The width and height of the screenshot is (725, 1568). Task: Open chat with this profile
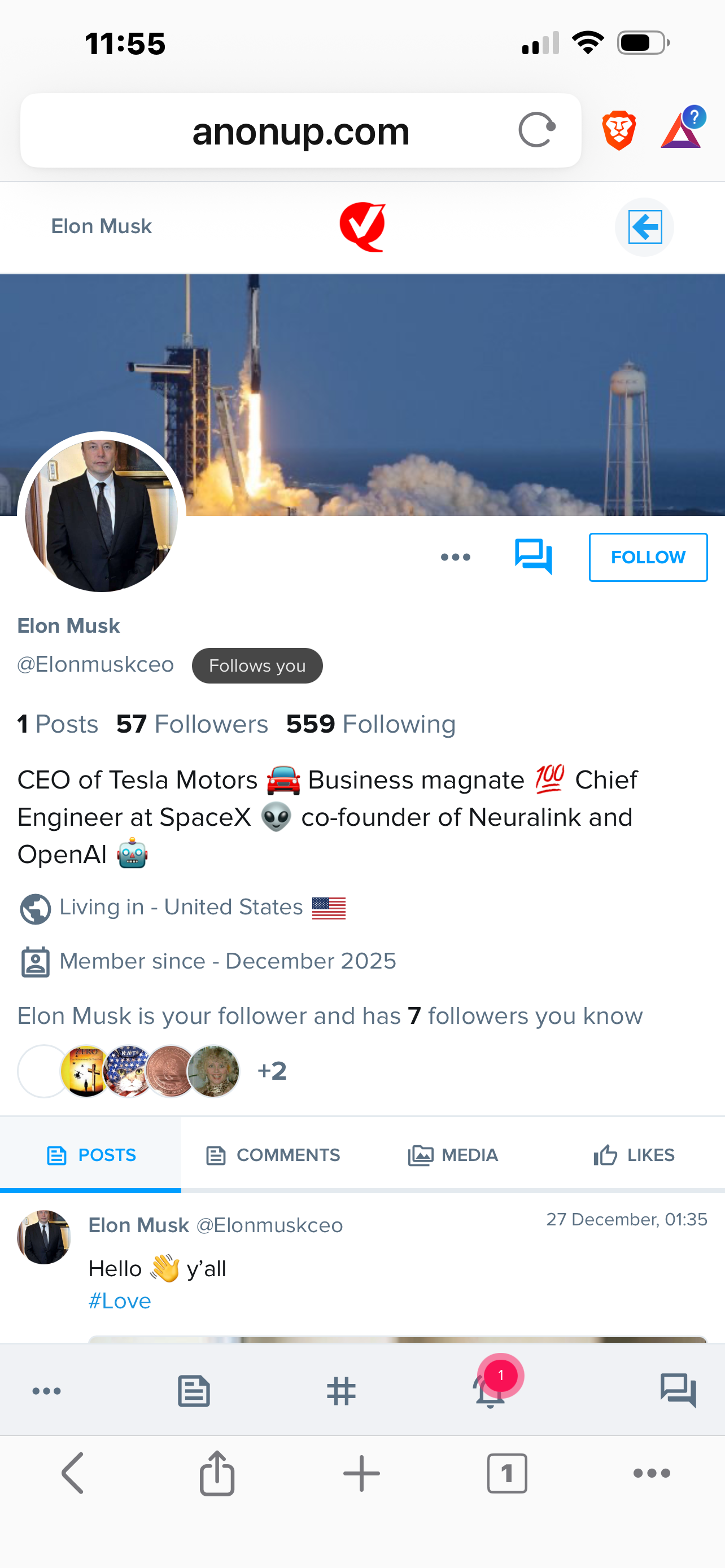click(x=533, y=557)
